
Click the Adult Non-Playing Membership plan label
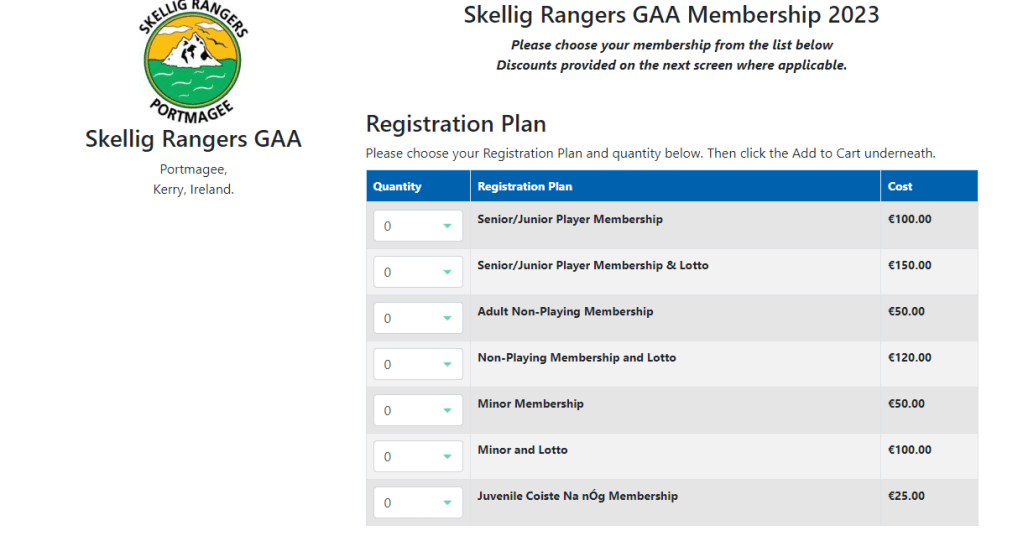[x=565, y=311]
